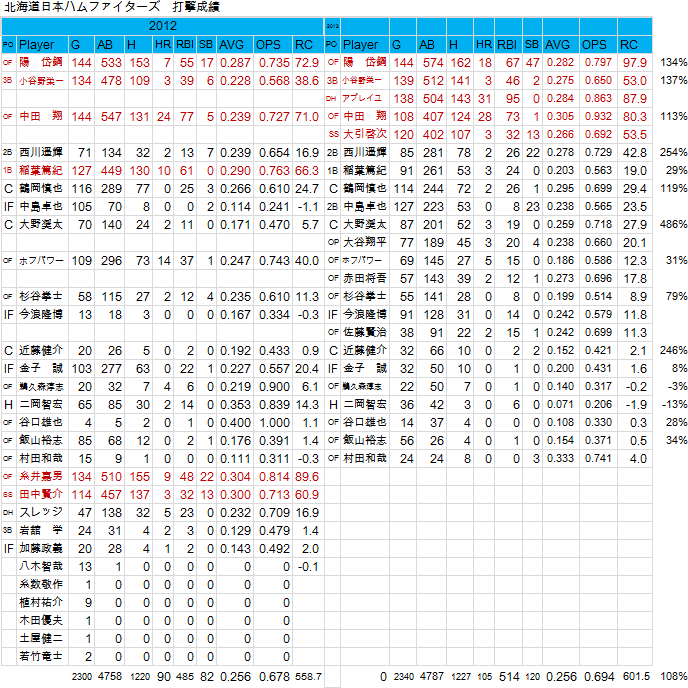Click player name 若竹竜士
This screenshot has width=688, height=688.
point(41,656)
